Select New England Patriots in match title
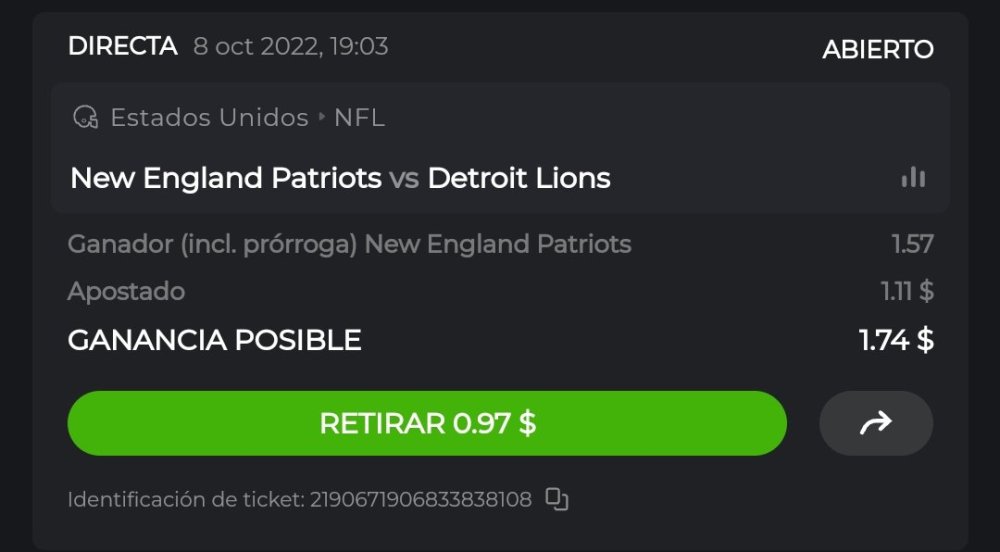The width and height of the screenshot is (1000, 552). click(226, 179)
